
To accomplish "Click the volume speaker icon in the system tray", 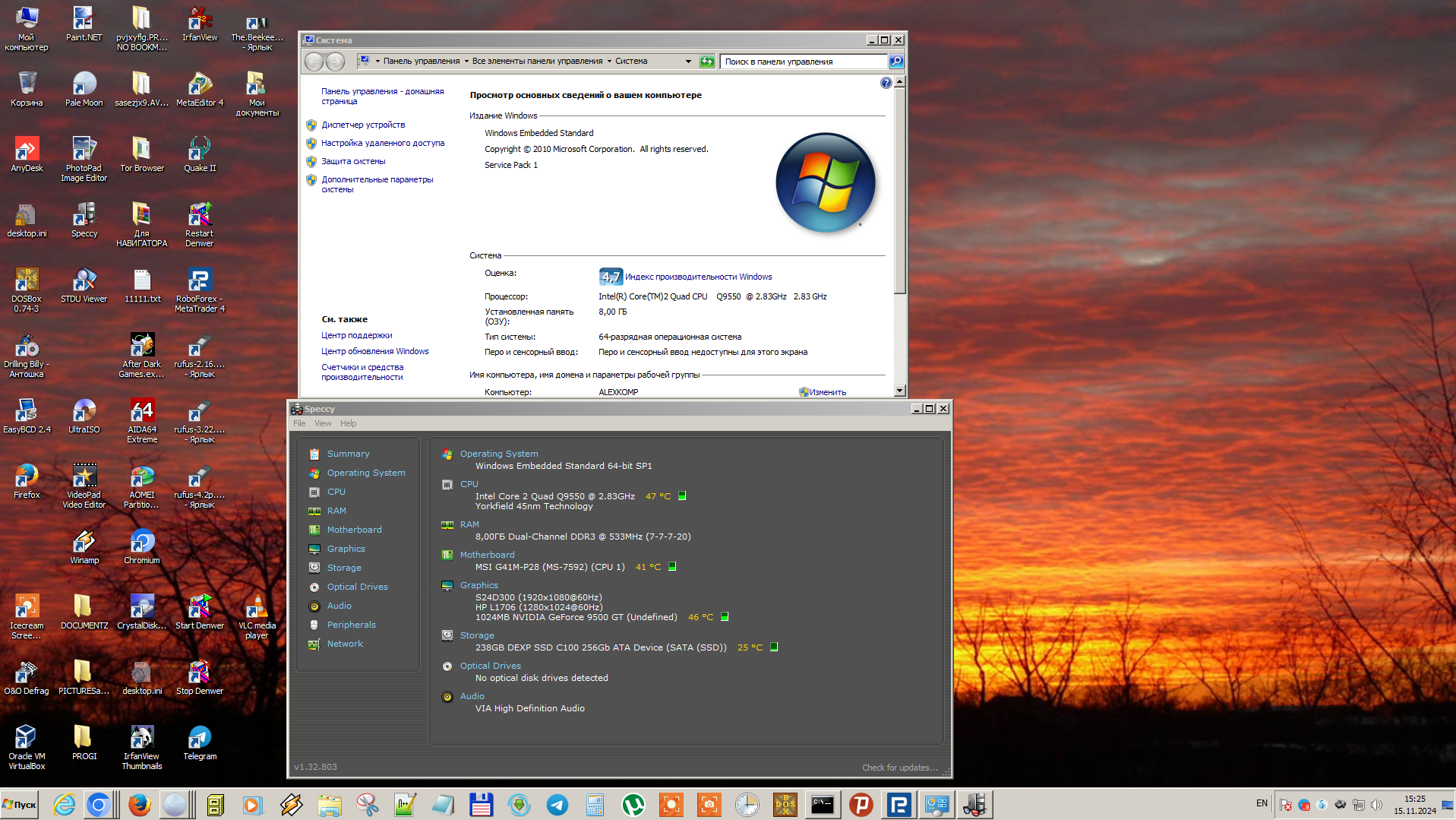I will click(x=1376, y=805).
